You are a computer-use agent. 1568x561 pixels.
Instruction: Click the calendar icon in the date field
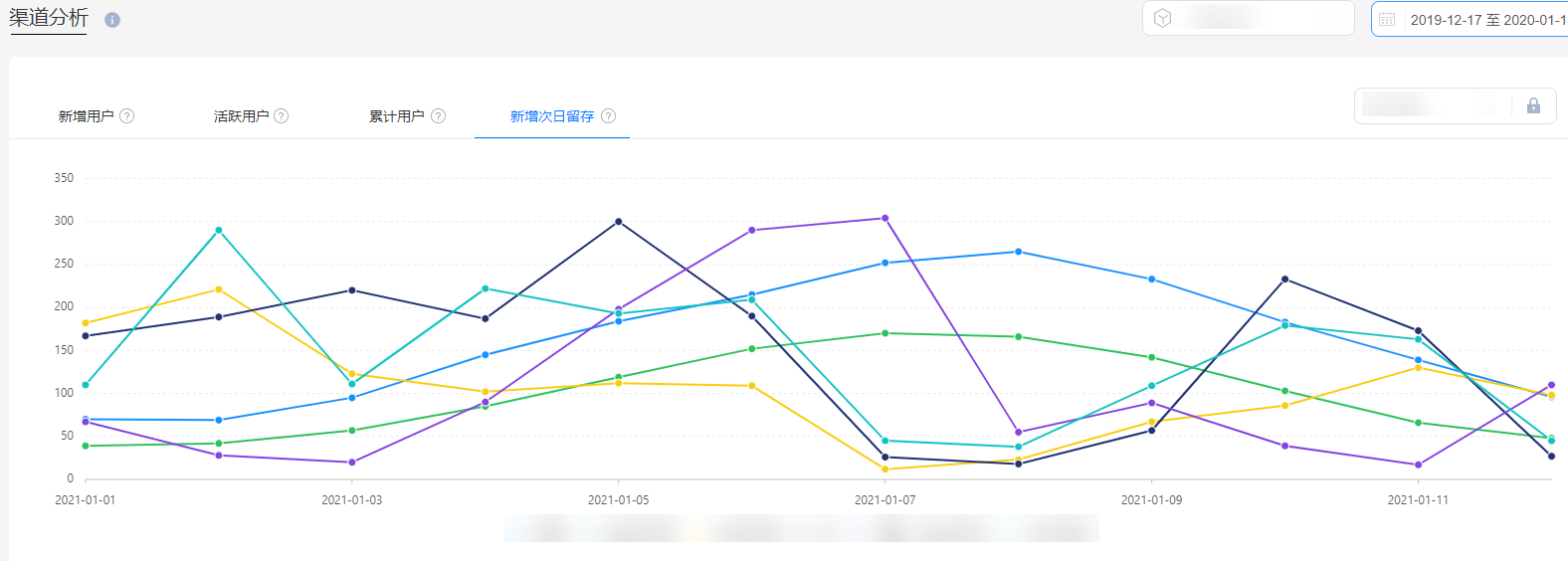click(1387, 19)
